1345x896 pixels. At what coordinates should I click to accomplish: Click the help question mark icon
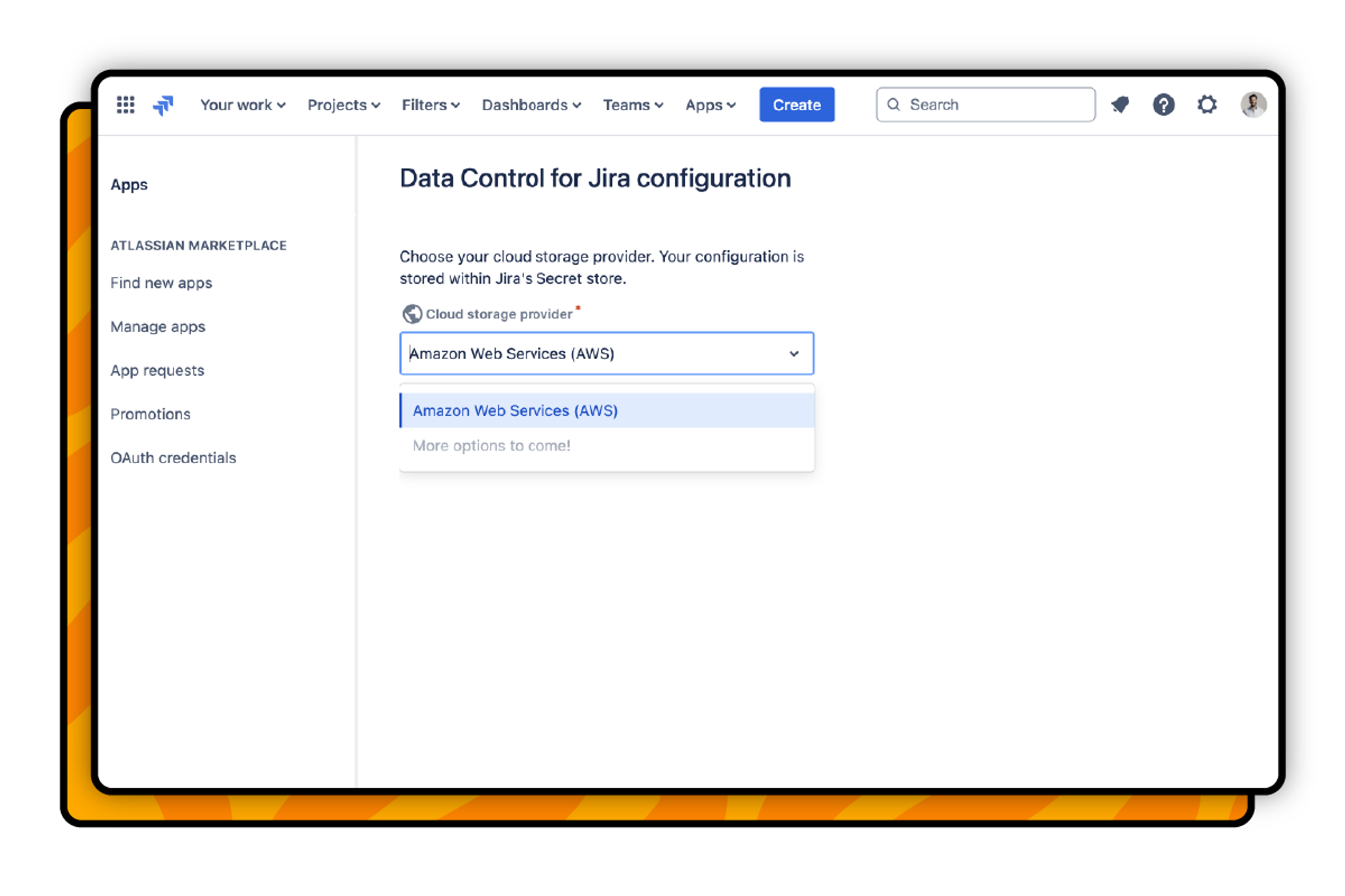pyautogui.click(x=1162, y=104)
